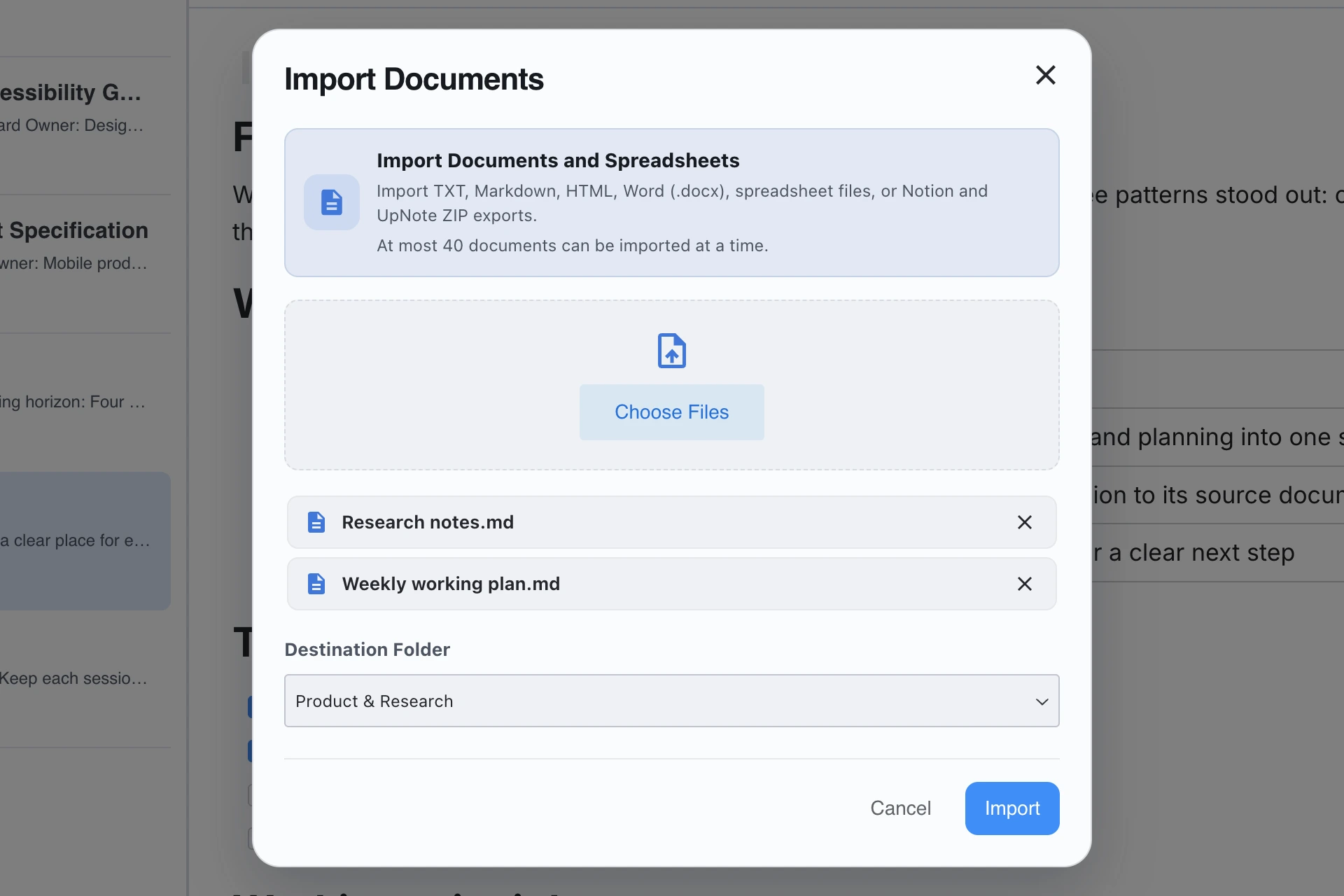
Task: Click the file icon beside Research notes.md
Action: (316, 522)
